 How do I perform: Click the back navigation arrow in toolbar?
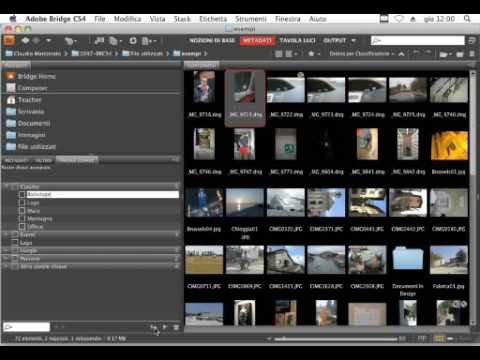25,41
